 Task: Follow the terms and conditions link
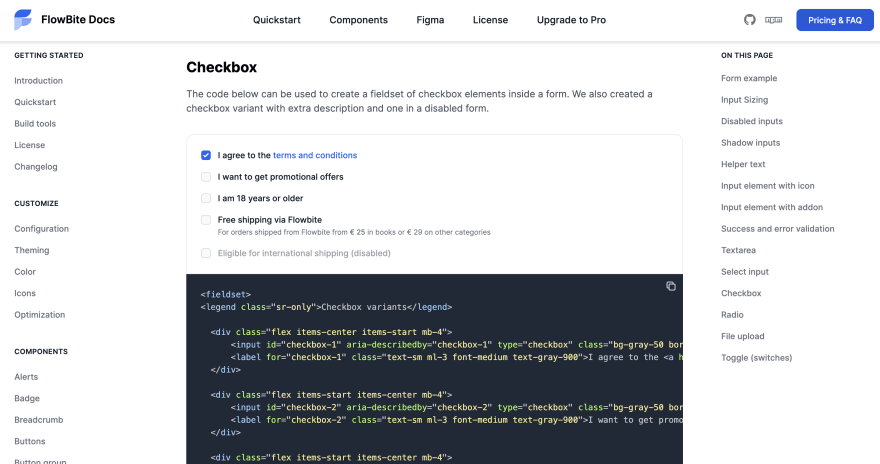point(315,155)
